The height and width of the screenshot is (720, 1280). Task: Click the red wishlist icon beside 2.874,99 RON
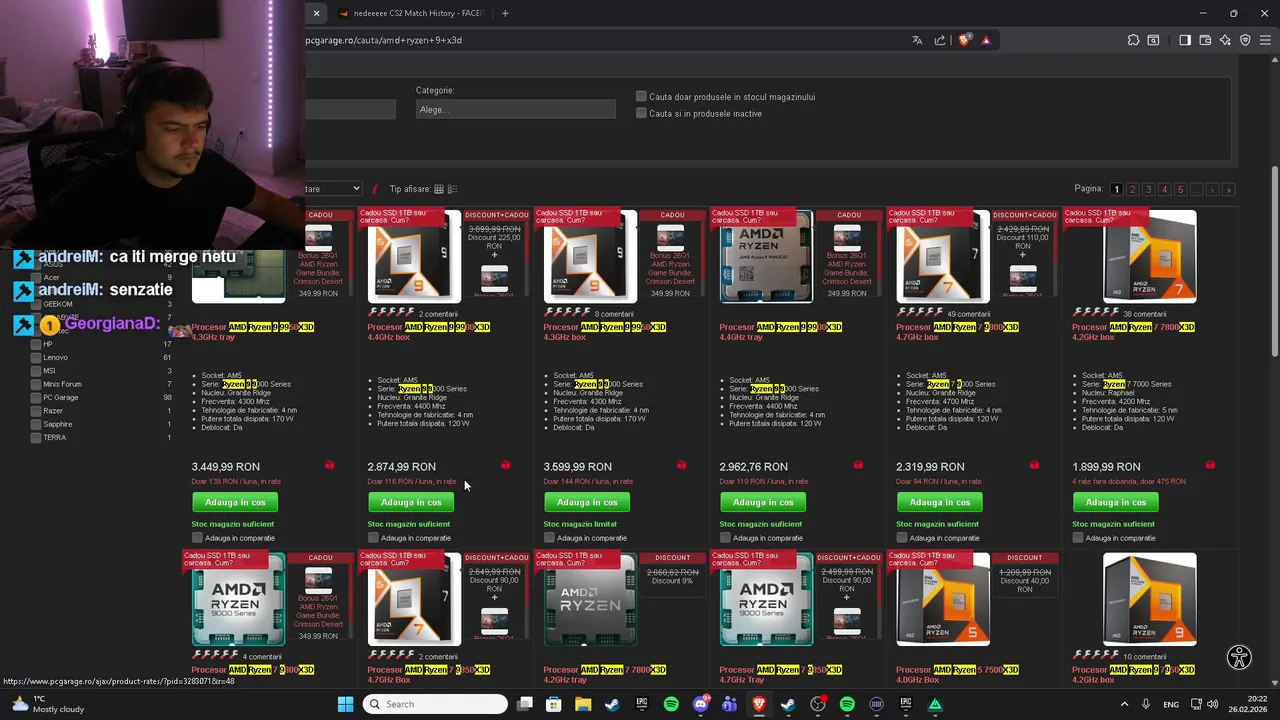(x=505, y=465)
